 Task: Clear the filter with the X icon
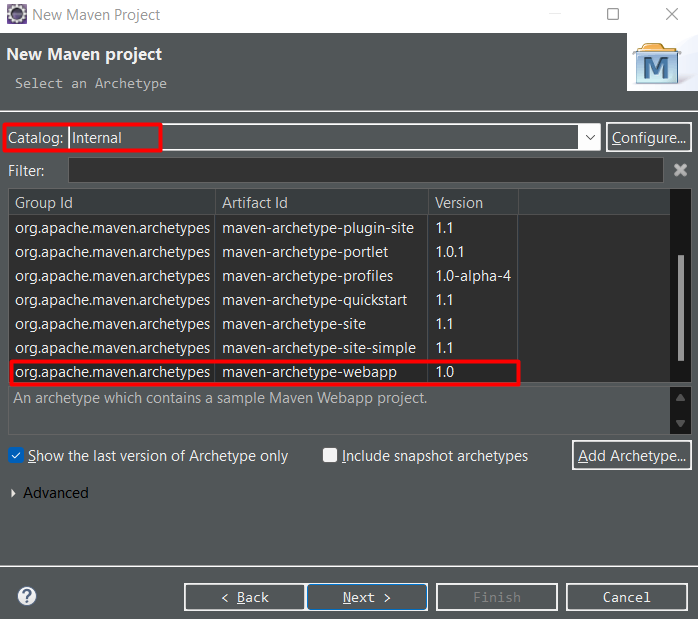click(x=680, y=170)
